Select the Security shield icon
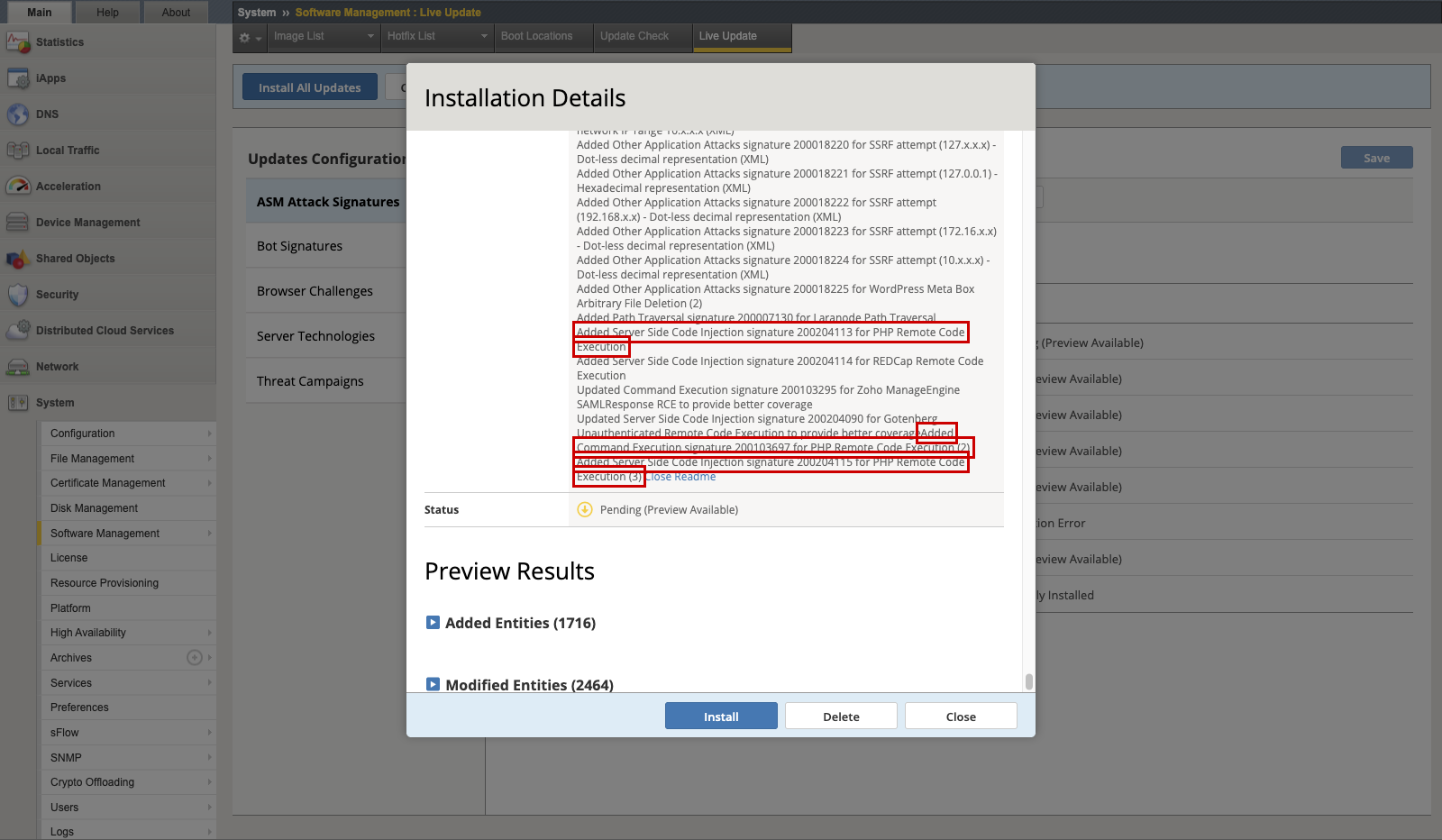This screenshot has width=1442, height=840. click(18, 295)
